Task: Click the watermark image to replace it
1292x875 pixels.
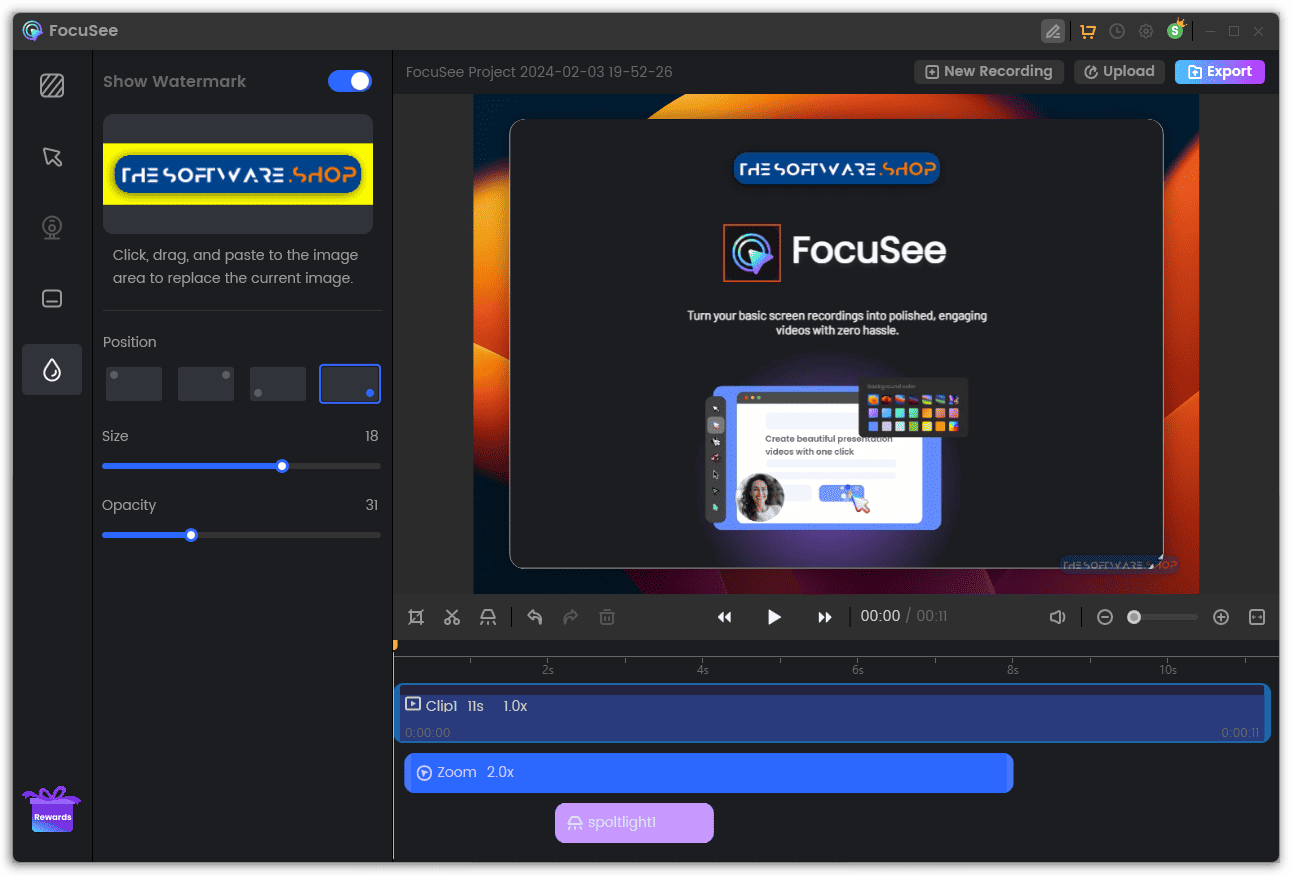Action: tap(238, 174)
